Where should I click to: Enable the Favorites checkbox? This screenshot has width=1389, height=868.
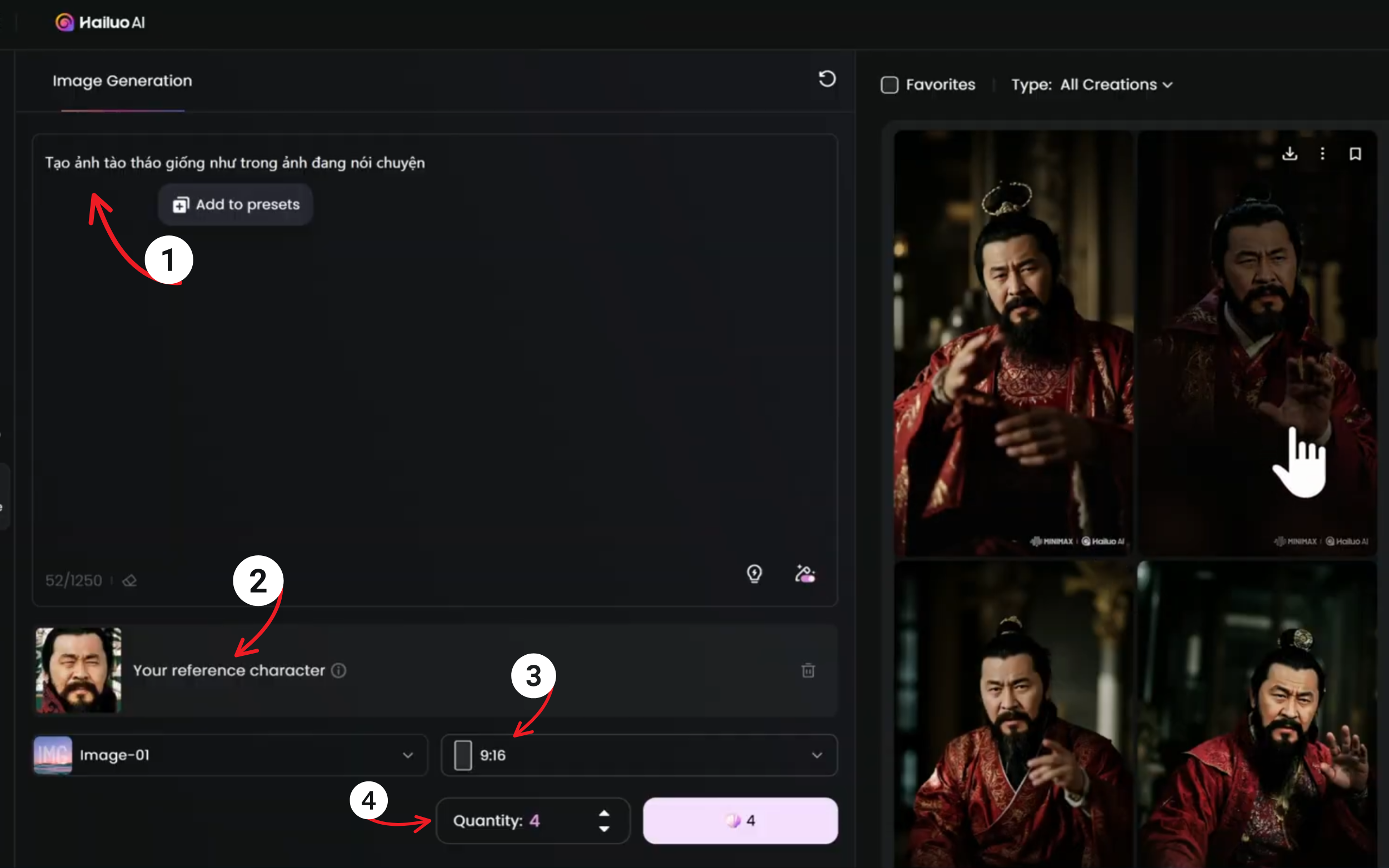click(890, 85)
